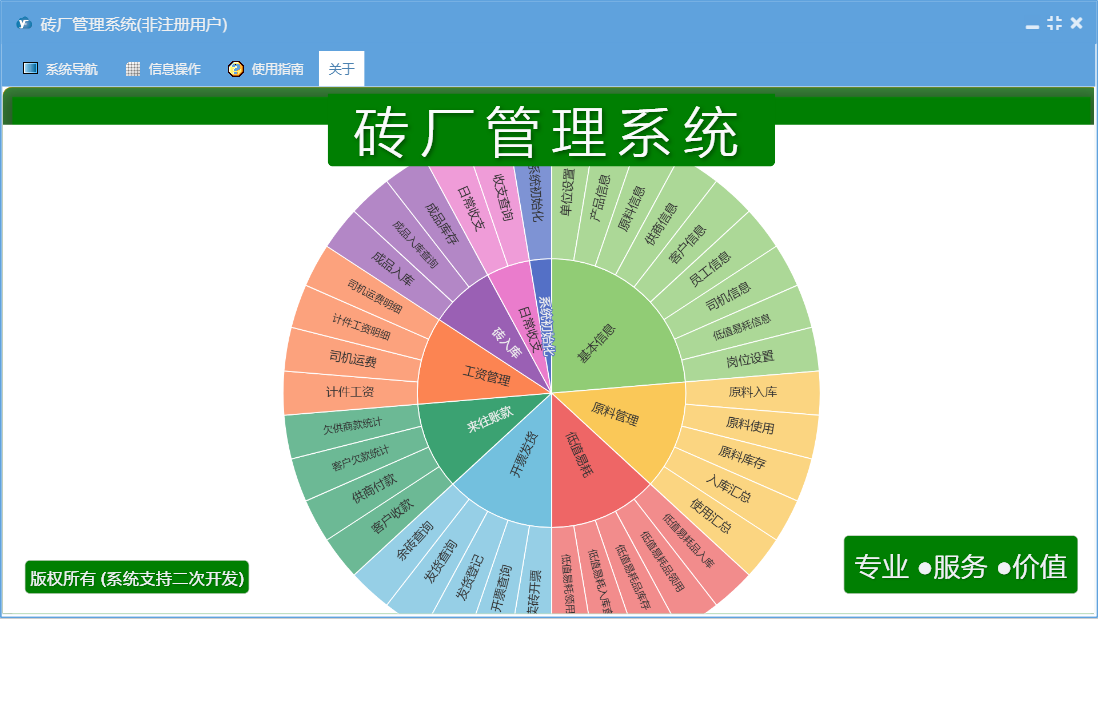Click the 使用指南 question mark icon
The width and height of the screenshot is (1098, 728).
point(236,69)
